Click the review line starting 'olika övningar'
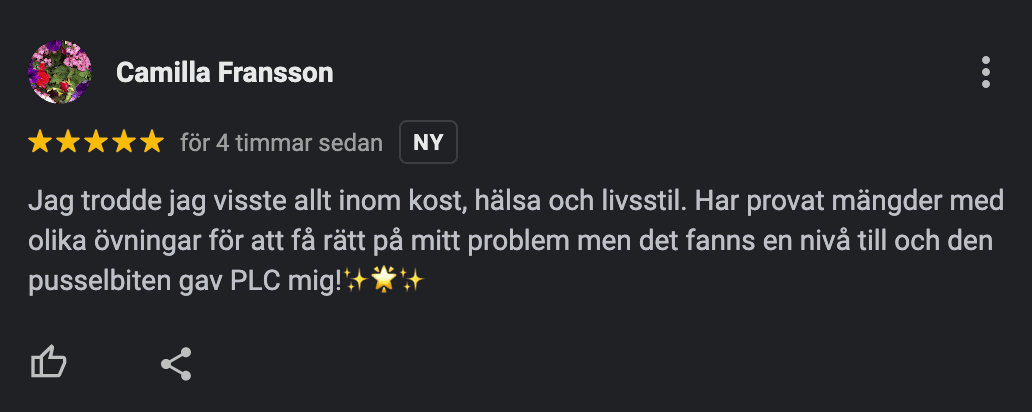The image size is (1032, 412). tap(510, 242)
